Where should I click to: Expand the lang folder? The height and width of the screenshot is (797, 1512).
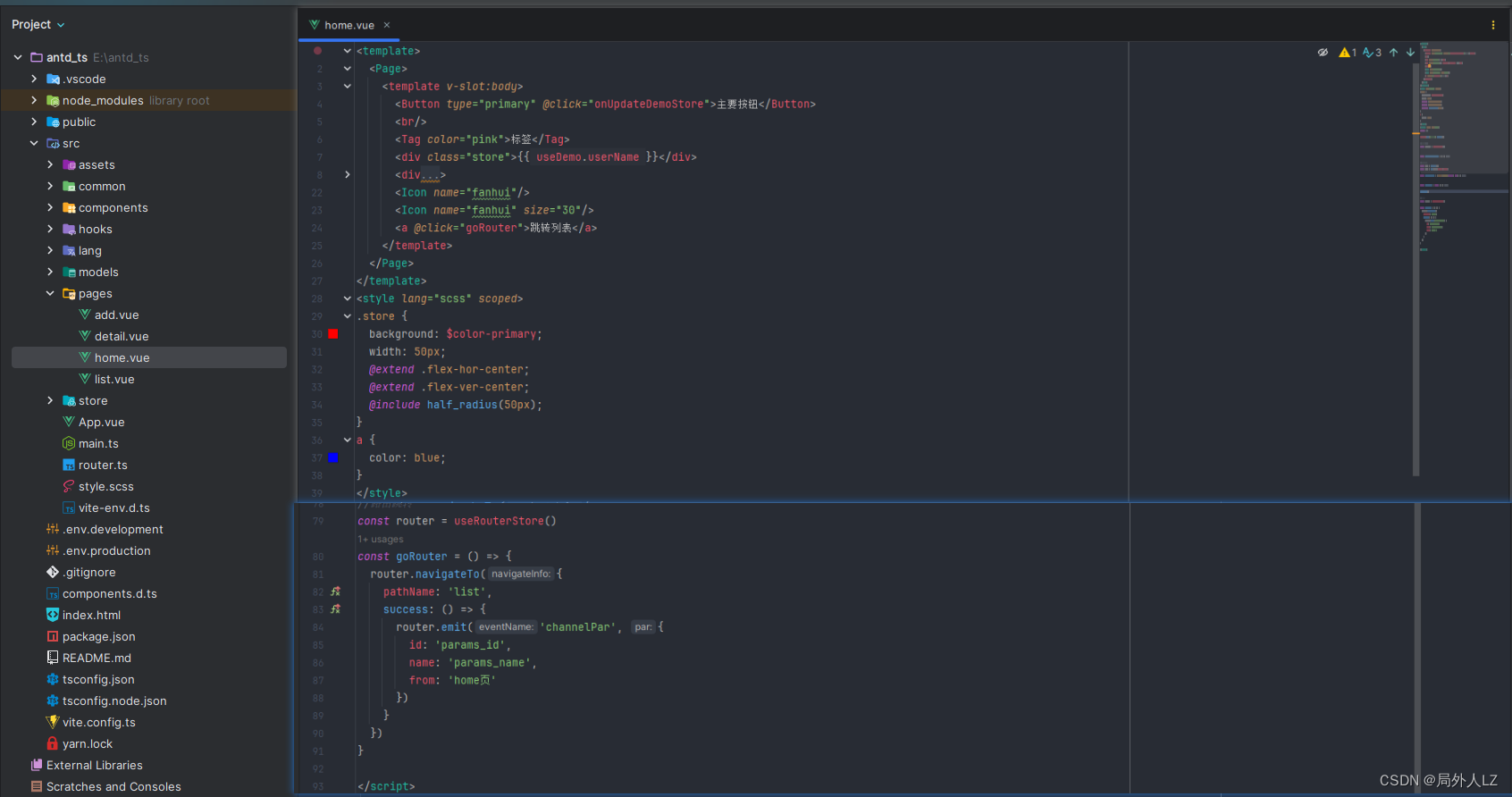click(x=50, y=250)
